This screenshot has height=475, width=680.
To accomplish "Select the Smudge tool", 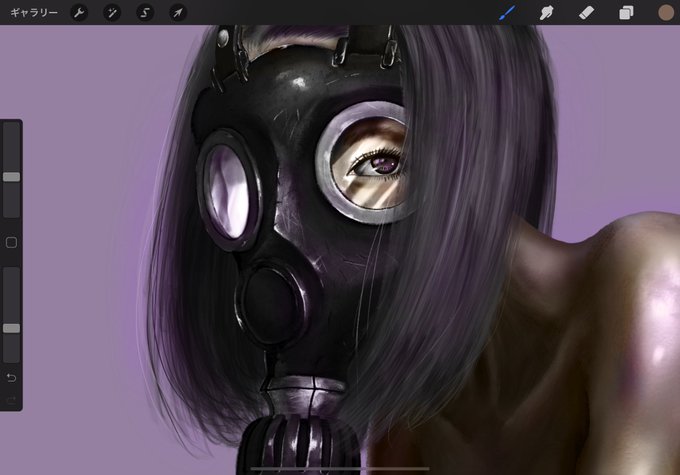I will 546,13.
